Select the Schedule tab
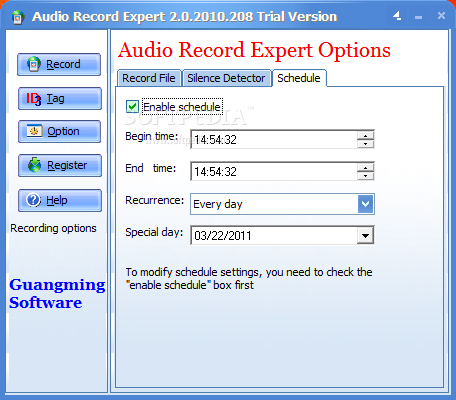The height and width of the screenshot is (400, 456). (299, 78)
